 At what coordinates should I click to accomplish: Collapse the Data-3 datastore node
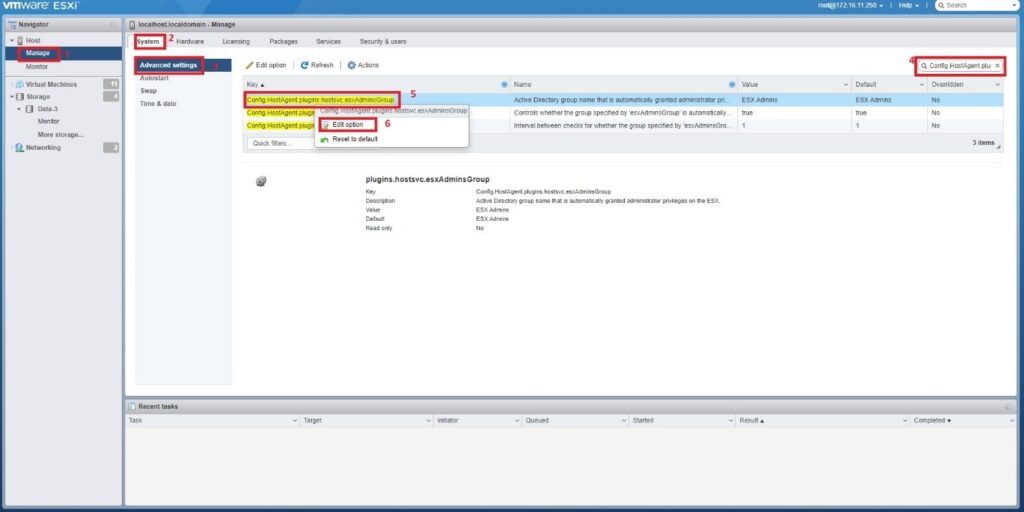tap(19, 109)
